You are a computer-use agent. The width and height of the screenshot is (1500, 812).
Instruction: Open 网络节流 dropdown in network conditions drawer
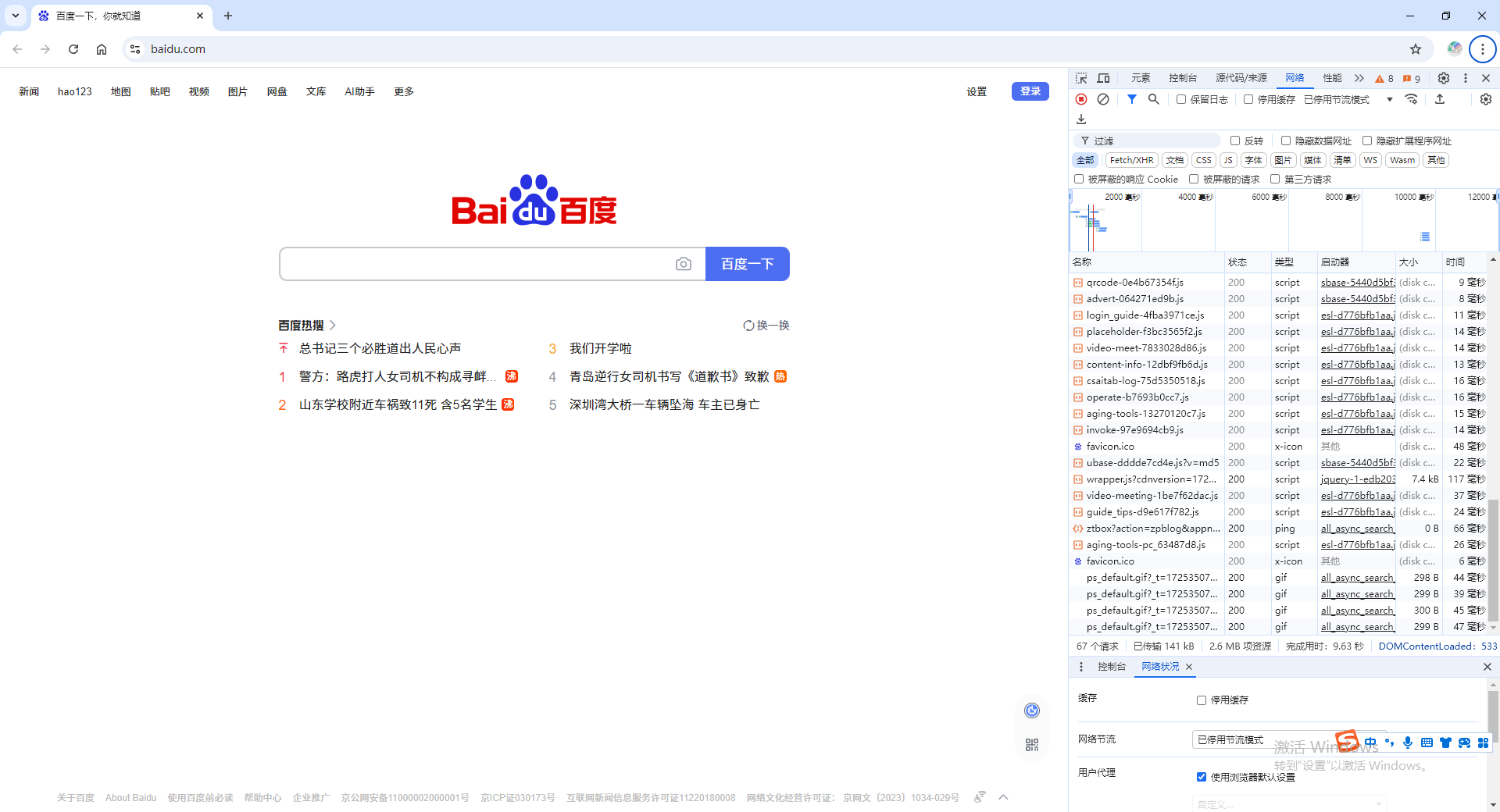(1289, 739)
